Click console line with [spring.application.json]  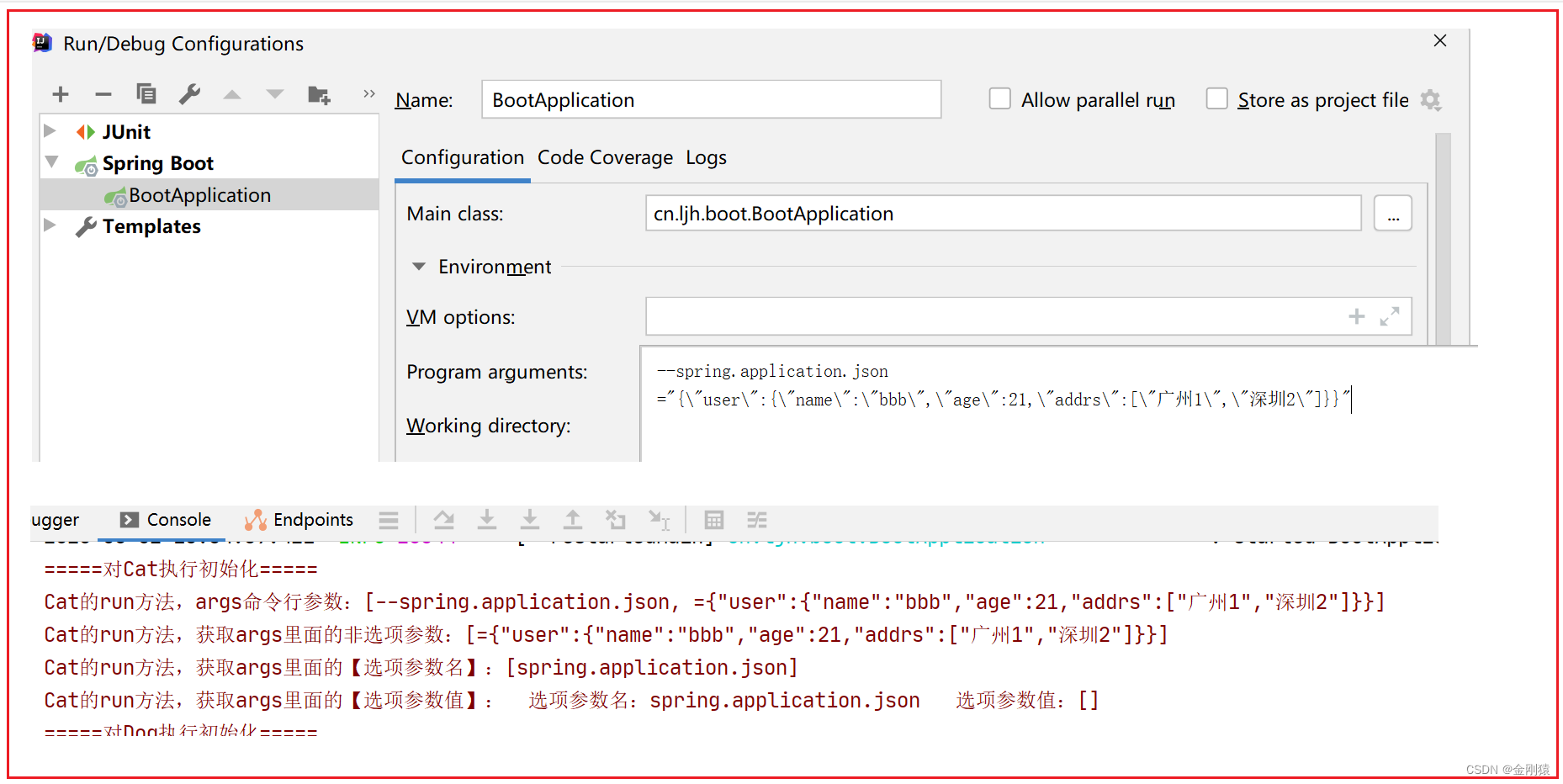(x=421, y=668)
